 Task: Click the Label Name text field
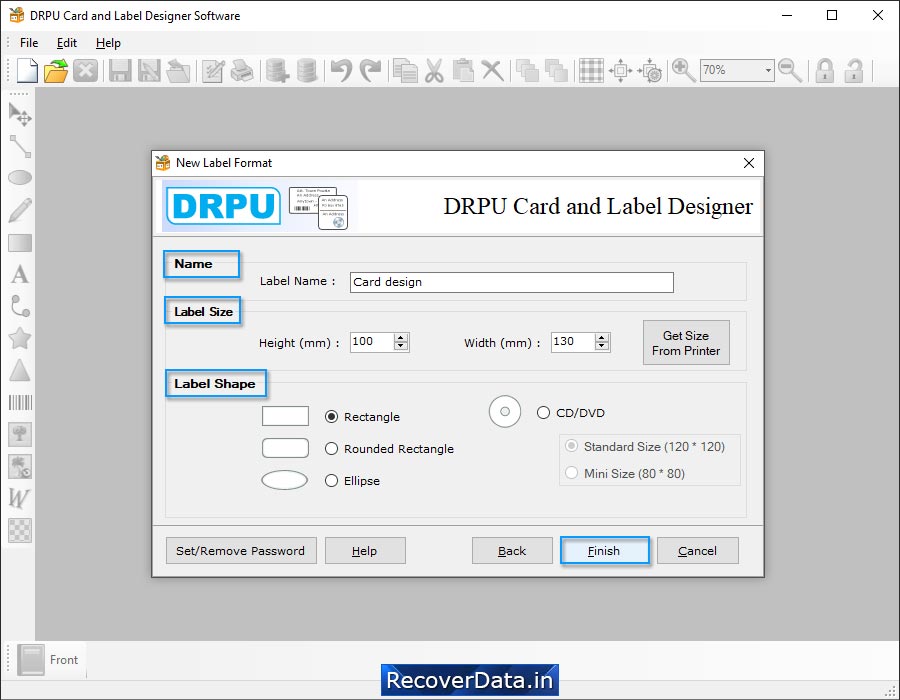[x=511, y=282]
